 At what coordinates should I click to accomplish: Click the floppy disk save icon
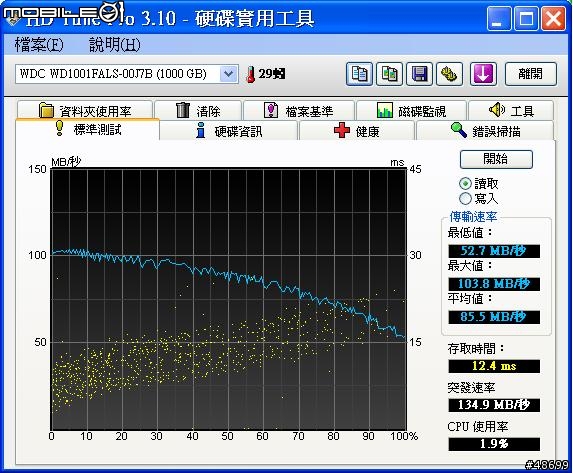(x=419, y=74)
